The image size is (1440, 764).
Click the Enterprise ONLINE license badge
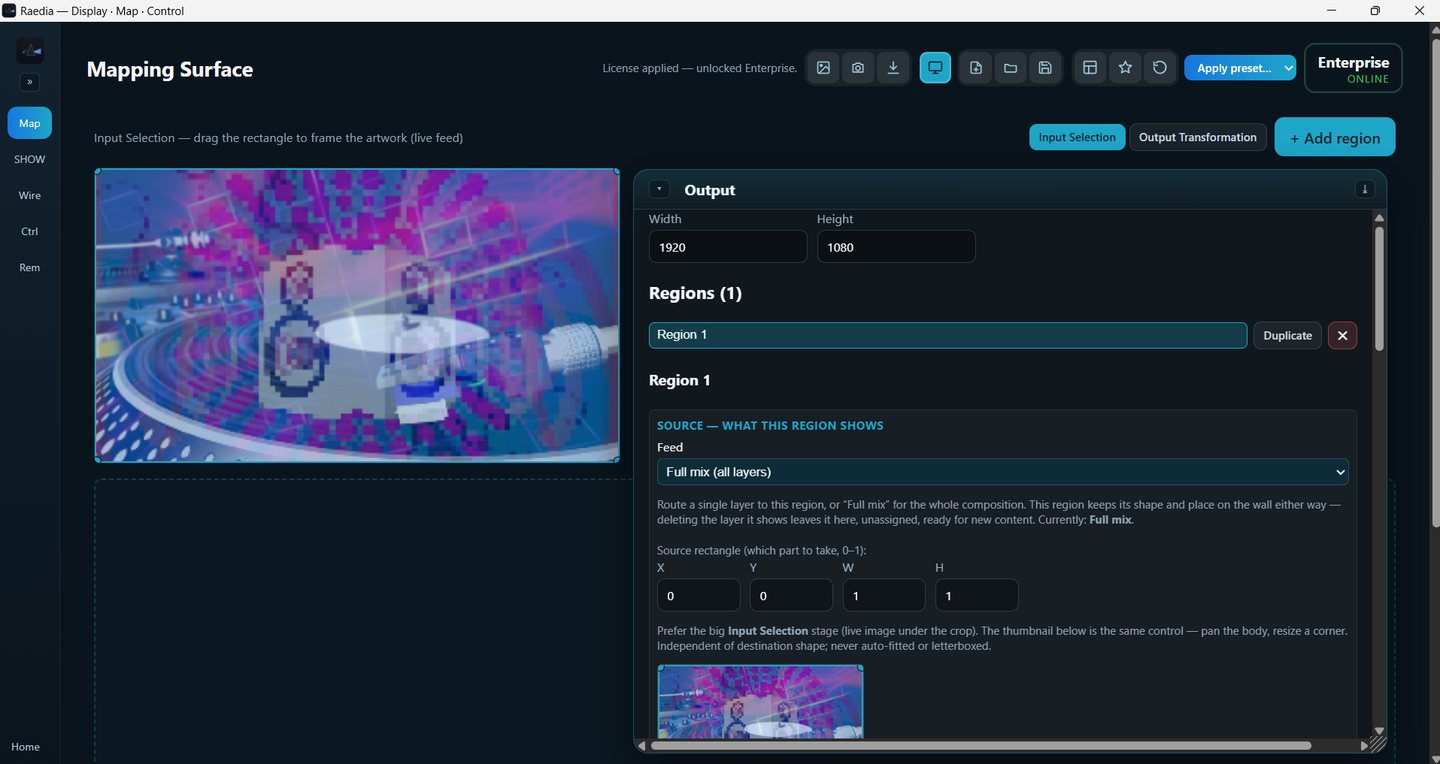tap(1353, 68)
